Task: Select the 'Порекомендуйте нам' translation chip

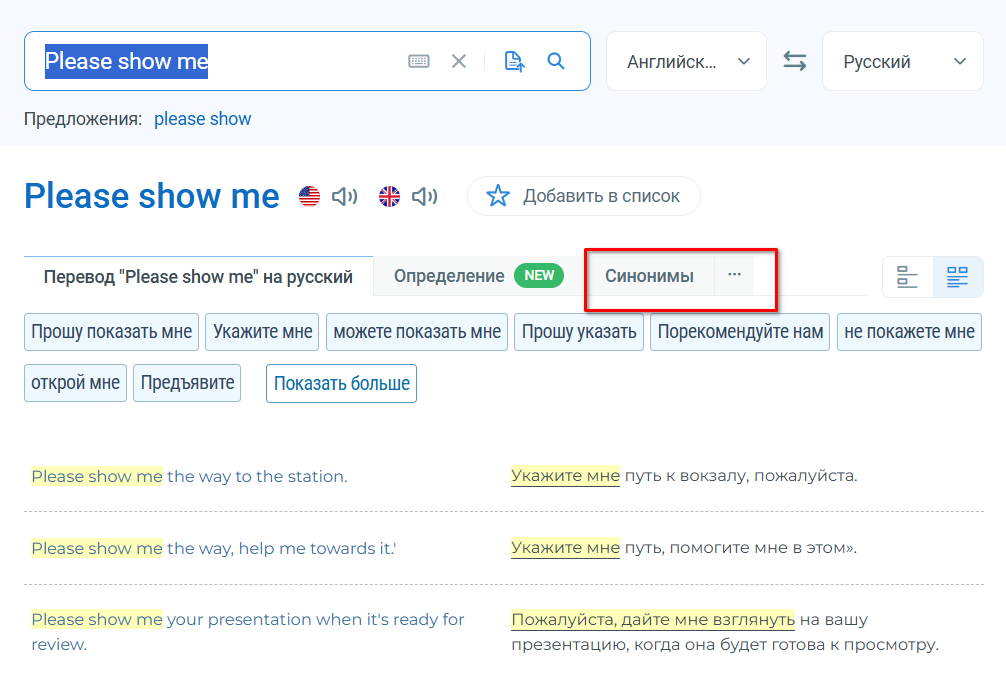Action: click(740, 332)
